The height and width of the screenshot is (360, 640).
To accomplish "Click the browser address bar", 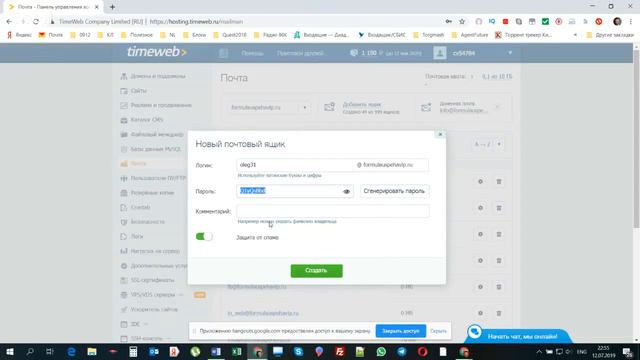I will (245, 22).
